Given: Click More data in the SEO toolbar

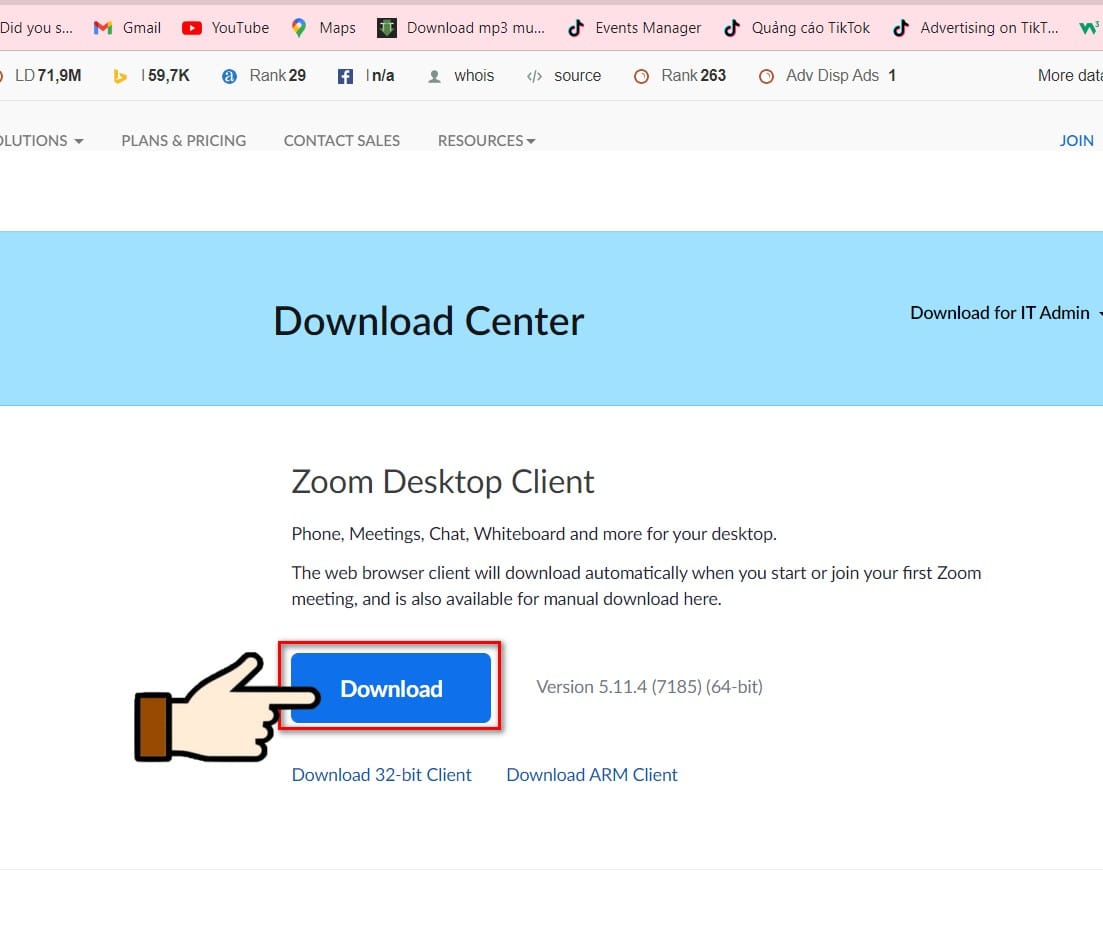Looking at the screenshot, I should [x=1070, y=75].
